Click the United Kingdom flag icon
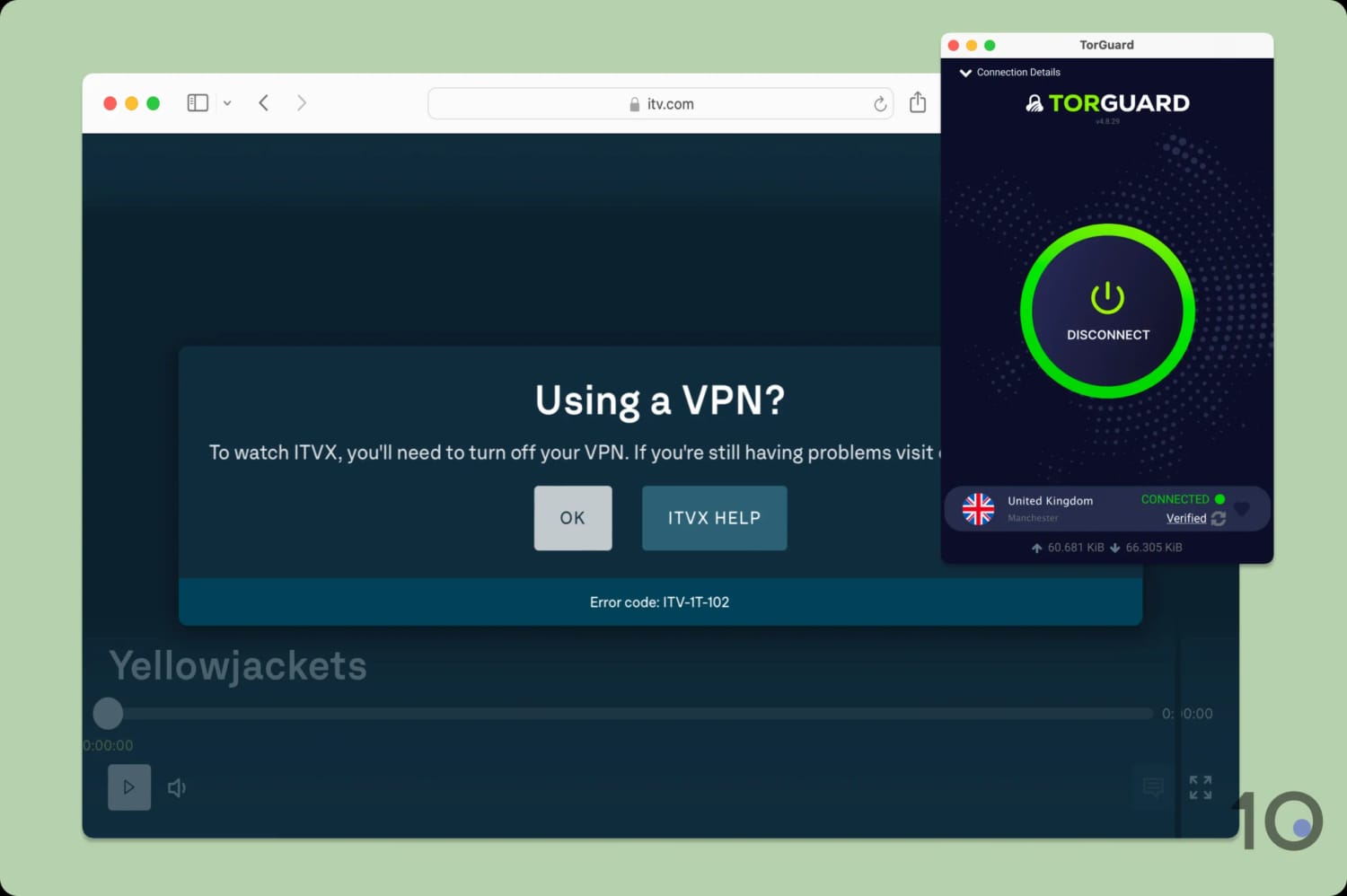 pyautogui.click(x=977, y=509)
